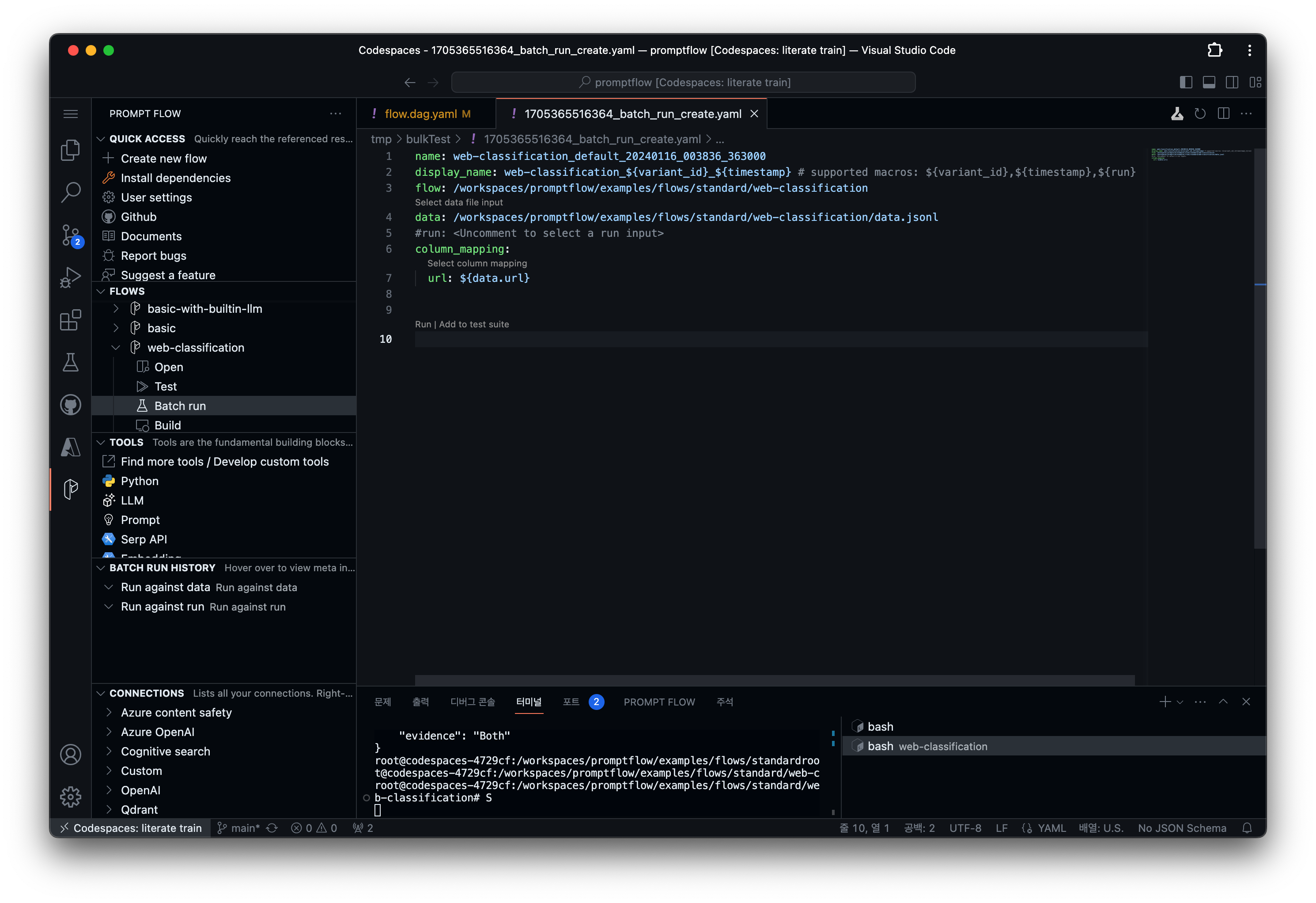Click the command center search field

tap(683, 83)
